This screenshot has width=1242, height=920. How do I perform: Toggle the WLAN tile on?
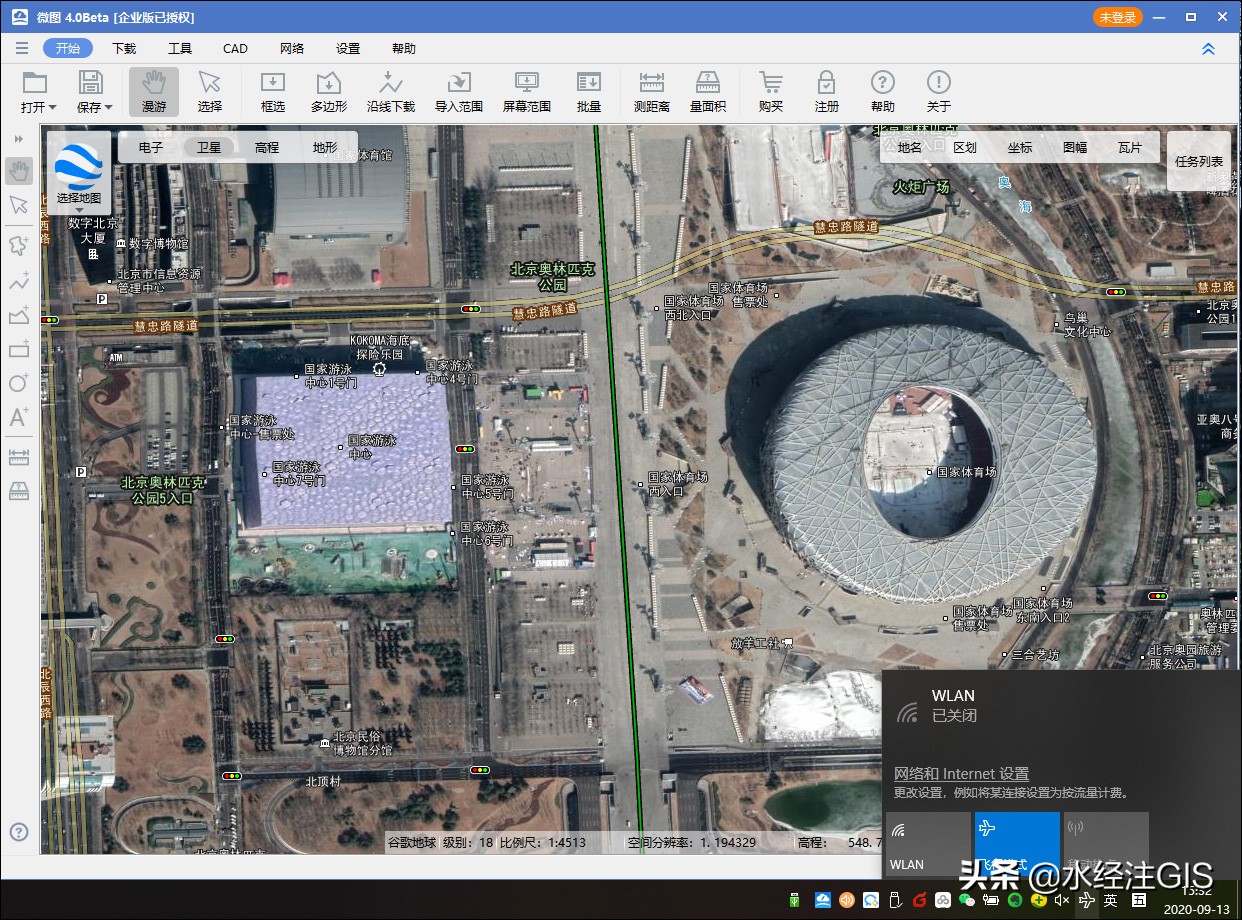click(x=926, y=845)
